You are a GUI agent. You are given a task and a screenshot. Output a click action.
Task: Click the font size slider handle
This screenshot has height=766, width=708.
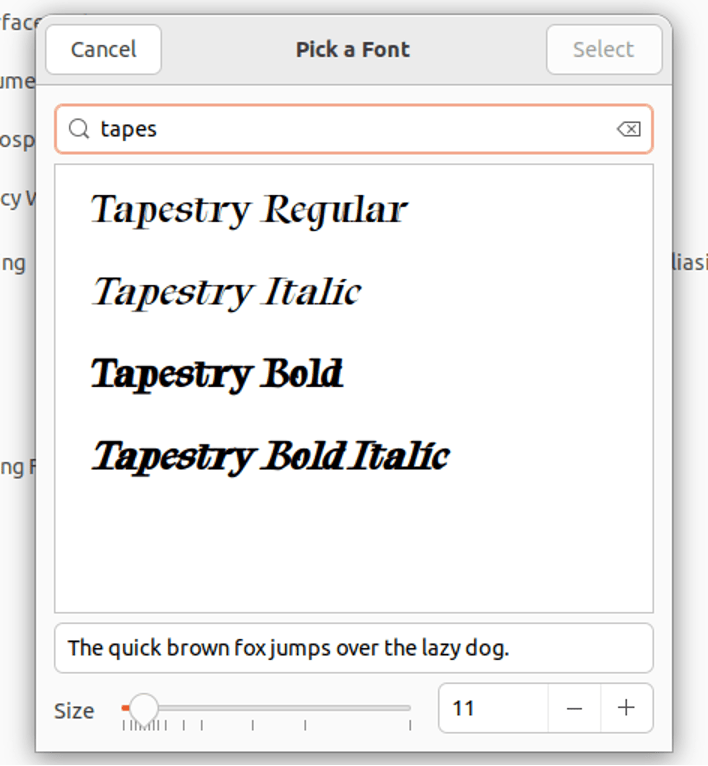click(144, 707)
